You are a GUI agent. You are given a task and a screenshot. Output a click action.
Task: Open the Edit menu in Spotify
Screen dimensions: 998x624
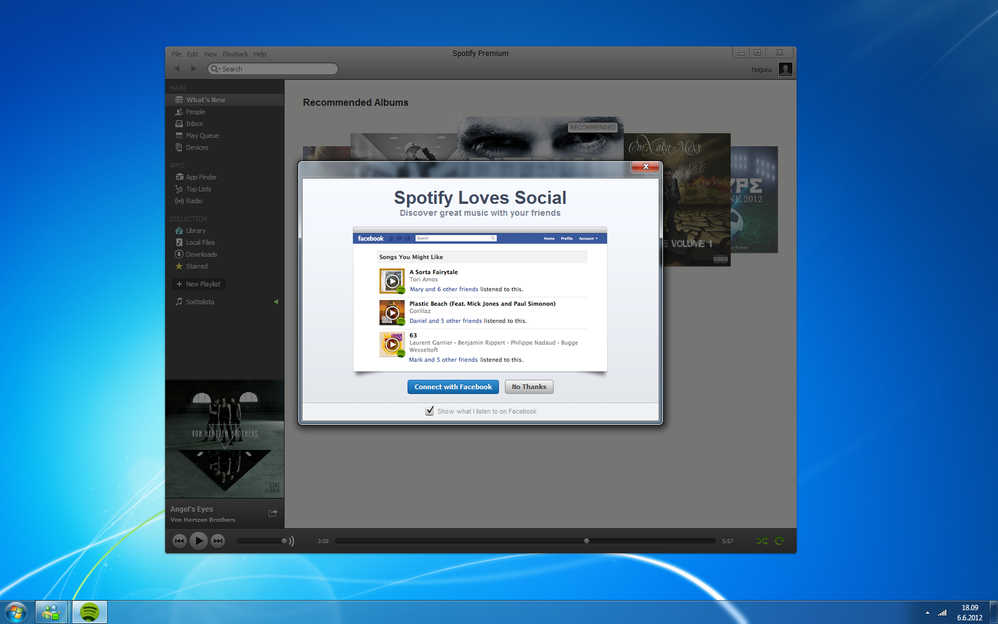coord(192,54)
